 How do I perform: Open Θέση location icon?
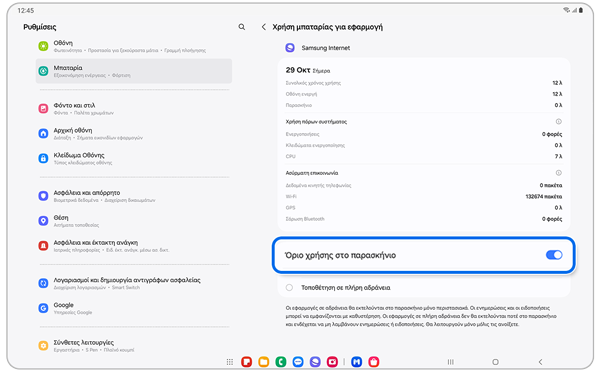point(43,221)
